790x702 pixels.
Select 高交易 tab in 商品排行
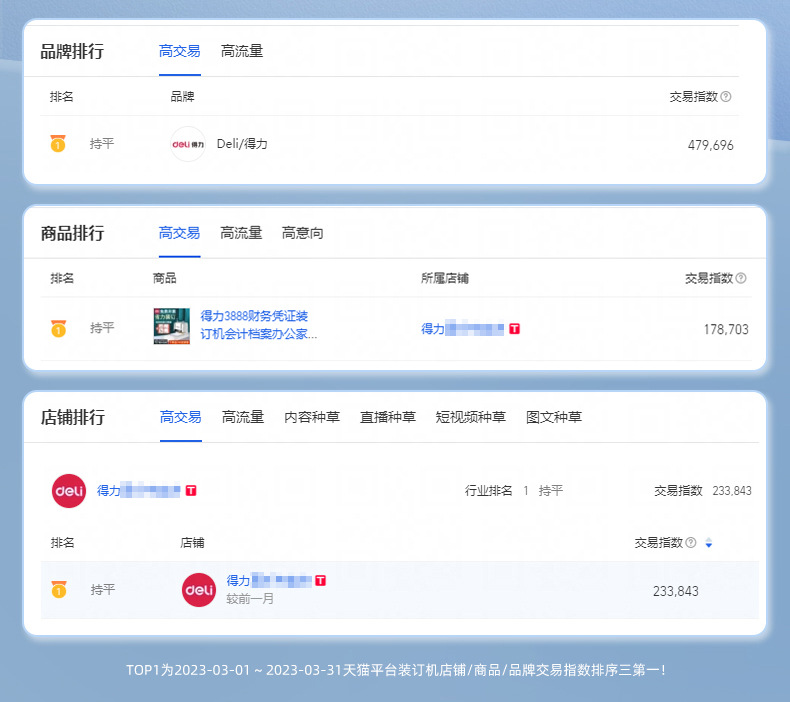(x=179, y=233)
